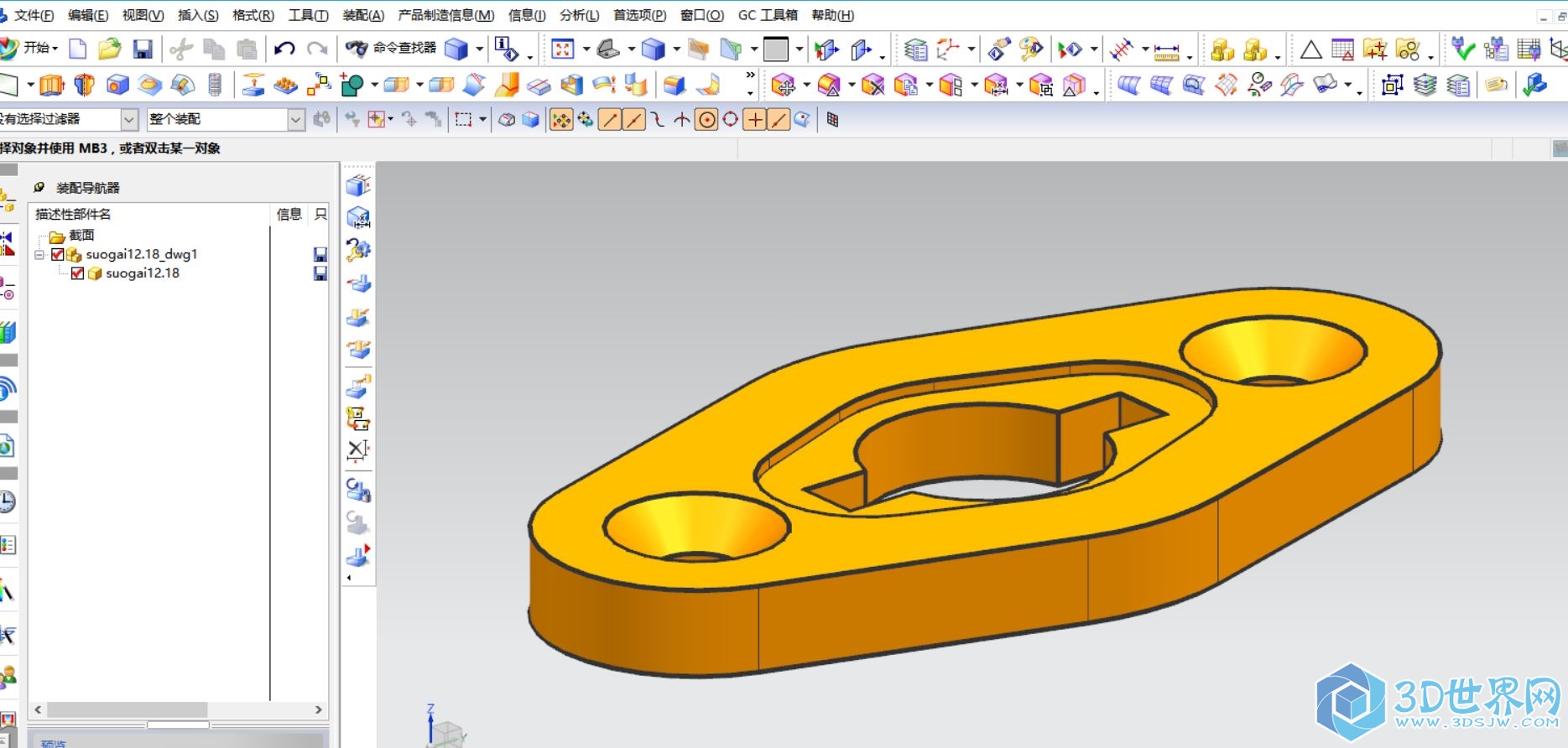Expand the Fit view options arrow
Viewport: 1568px width, 748px height.
[586, 49]
